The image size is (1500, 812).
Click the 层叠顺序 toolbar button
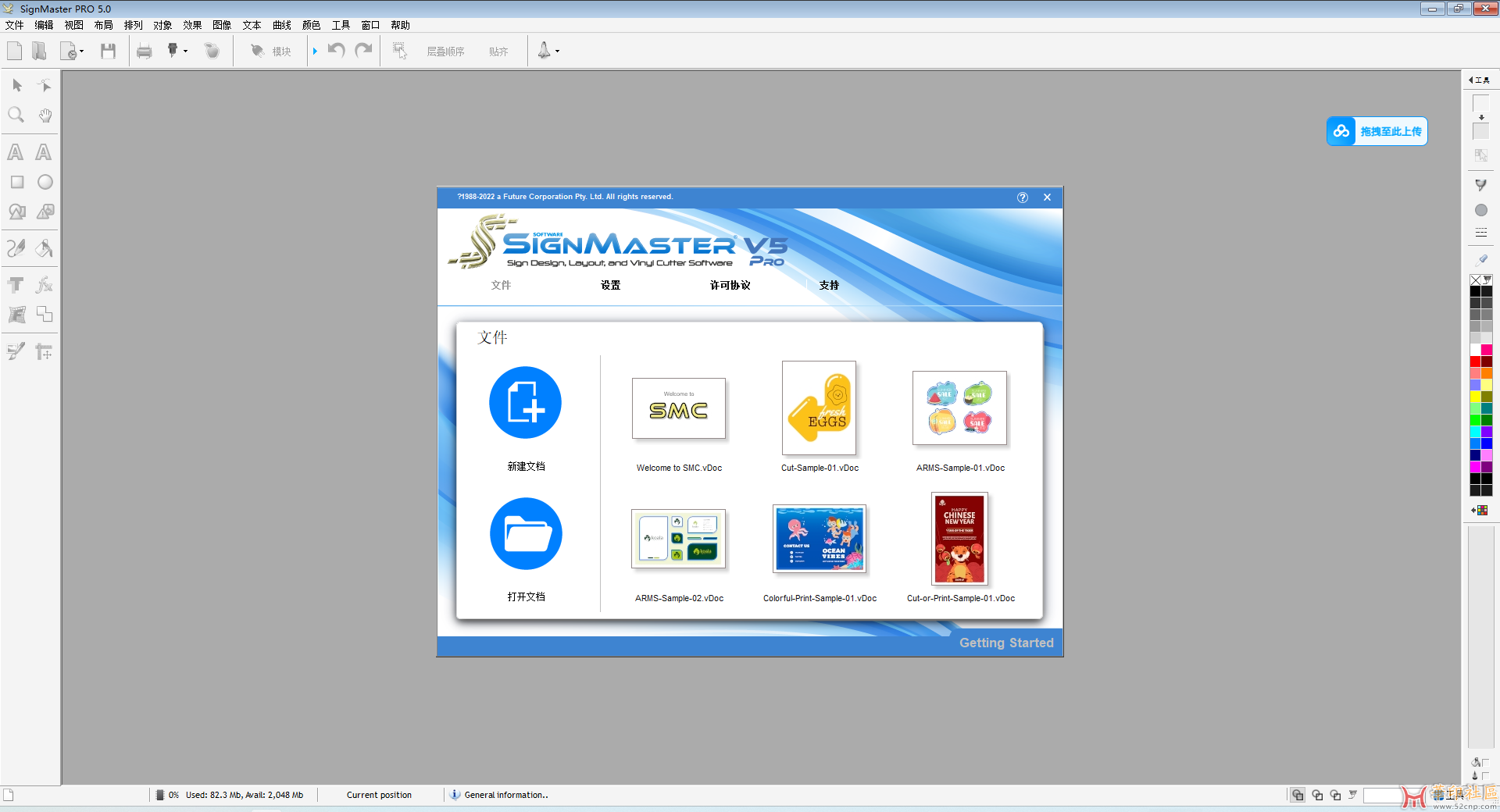tap(446, 52)
